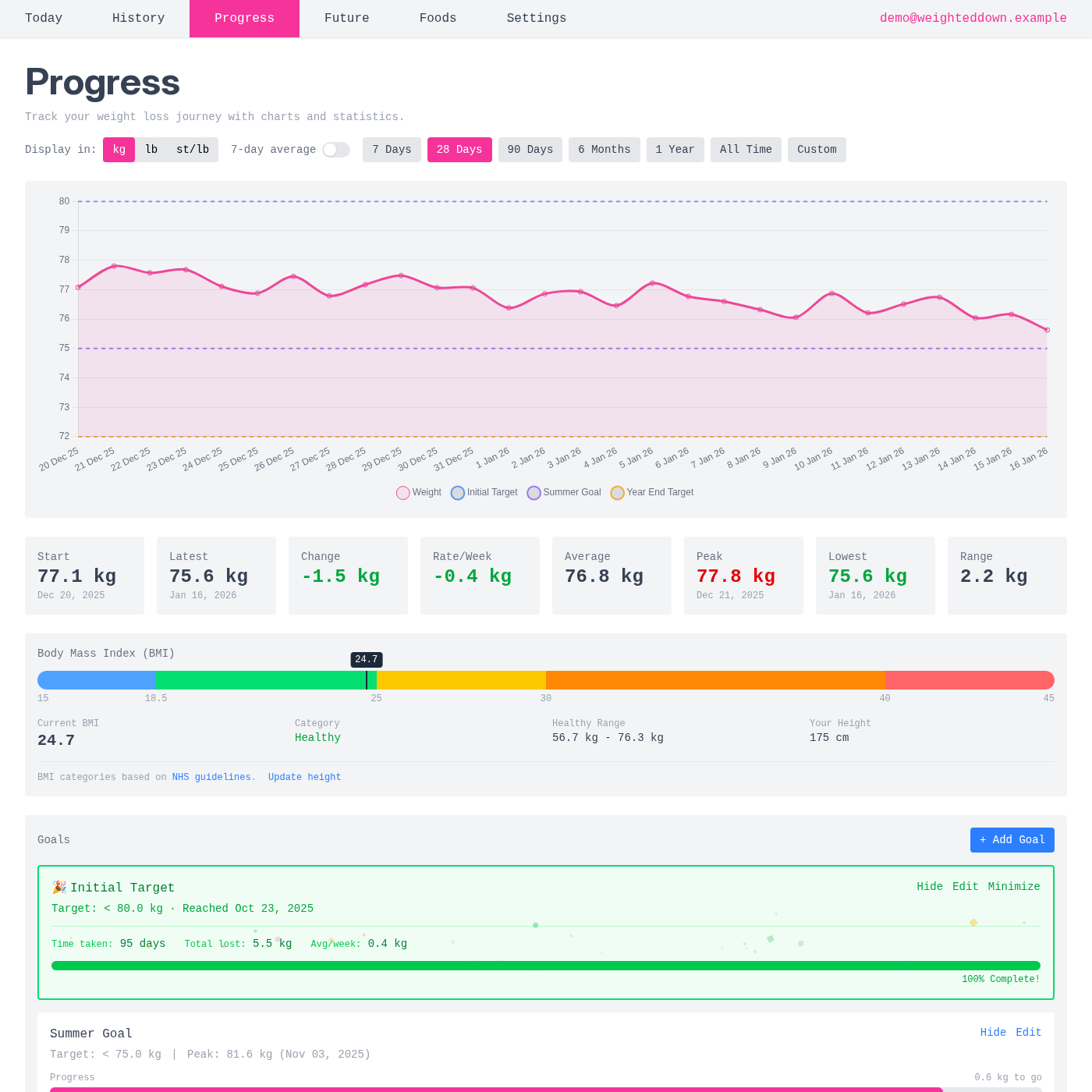Enable the 7-day average toggle

[x=336, y=150]
